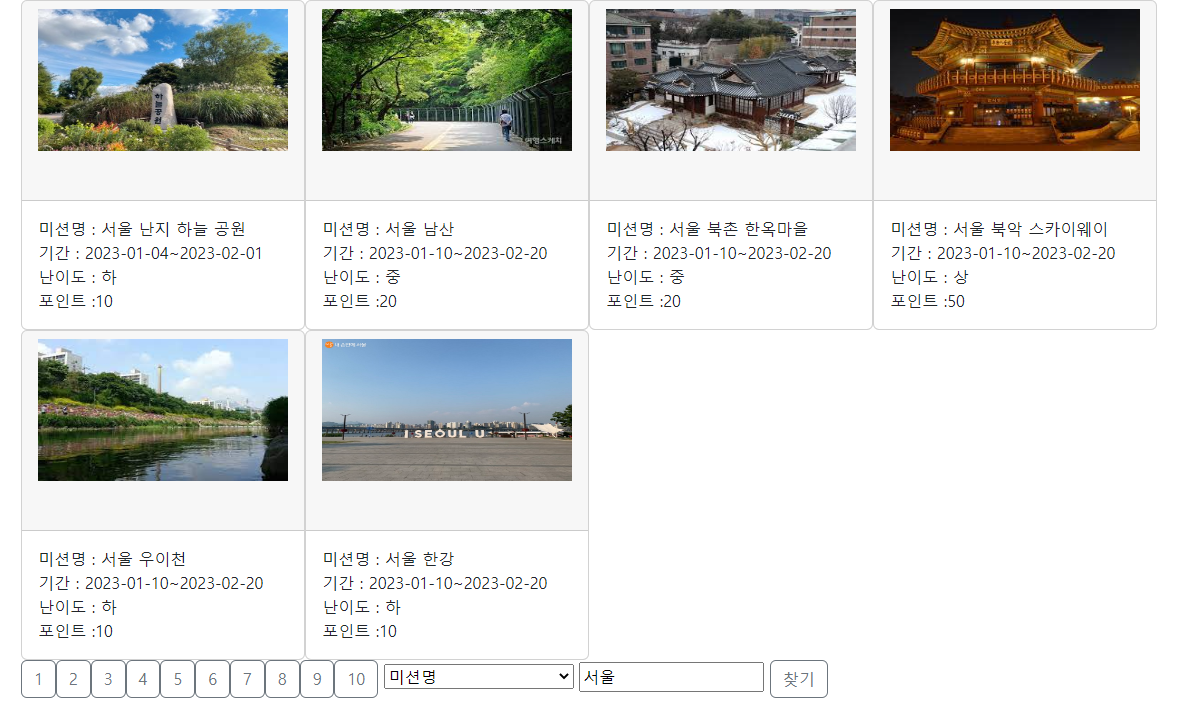Open the 미션명 search field dropdown
Image resolution: width=1181 pixels, height=711 pixels.
point(477,677)
